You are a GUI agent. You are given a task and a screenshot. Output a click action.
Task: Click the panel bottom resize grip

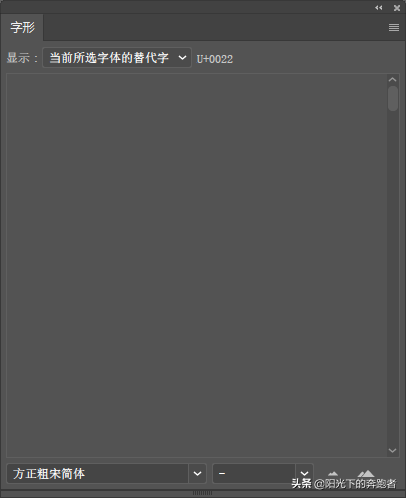coord(202,493)
